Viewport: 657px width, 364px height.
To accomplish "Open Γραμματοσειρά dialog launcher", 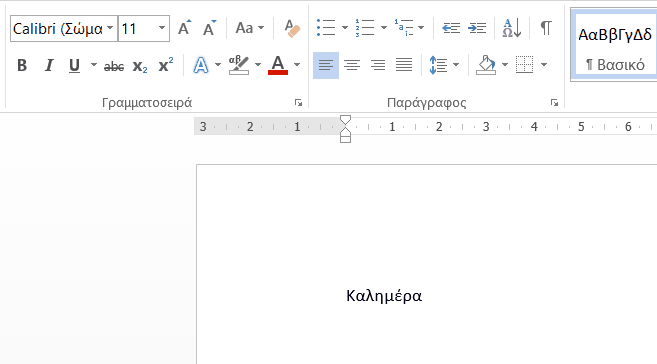I will 298,103.
